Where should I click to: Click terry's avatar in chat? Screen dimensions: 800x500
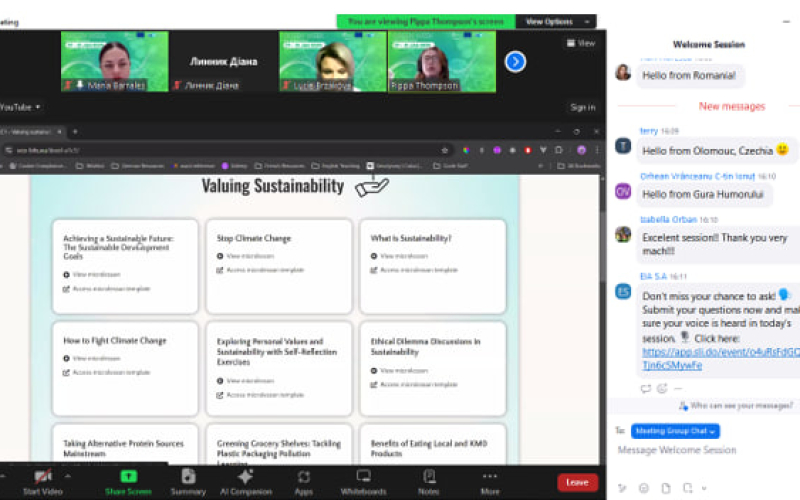623,146
